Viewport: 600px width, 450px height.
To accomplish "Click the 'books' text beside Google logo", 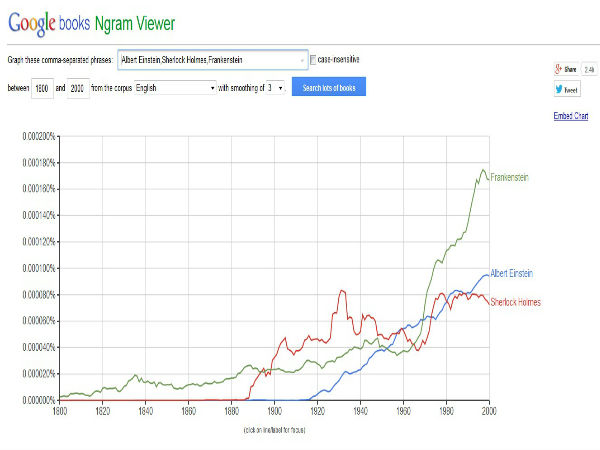I will click(82, 20).
